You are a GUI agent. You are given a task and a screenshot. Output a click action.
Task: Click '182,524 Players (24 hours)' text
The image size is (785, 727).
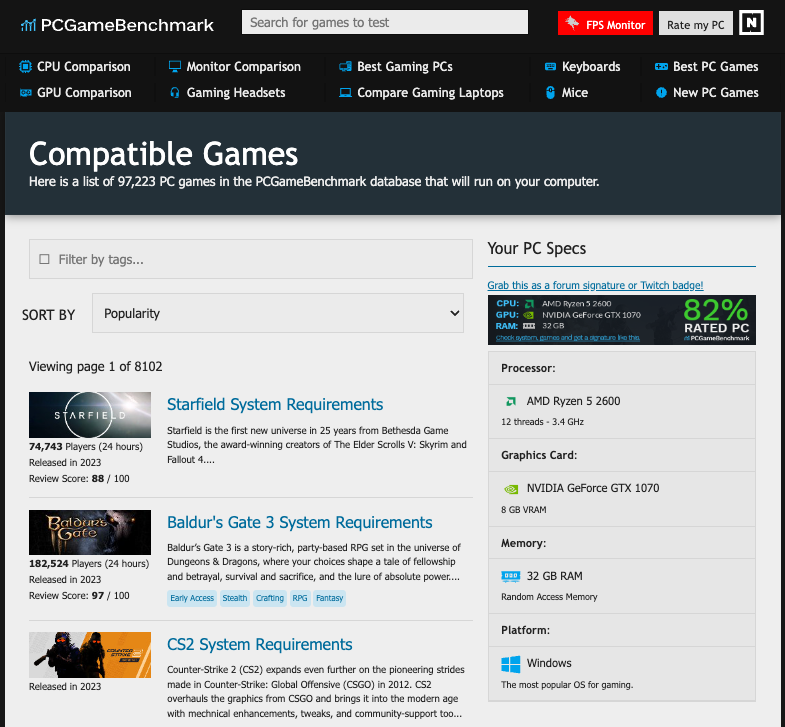[89, 564]
